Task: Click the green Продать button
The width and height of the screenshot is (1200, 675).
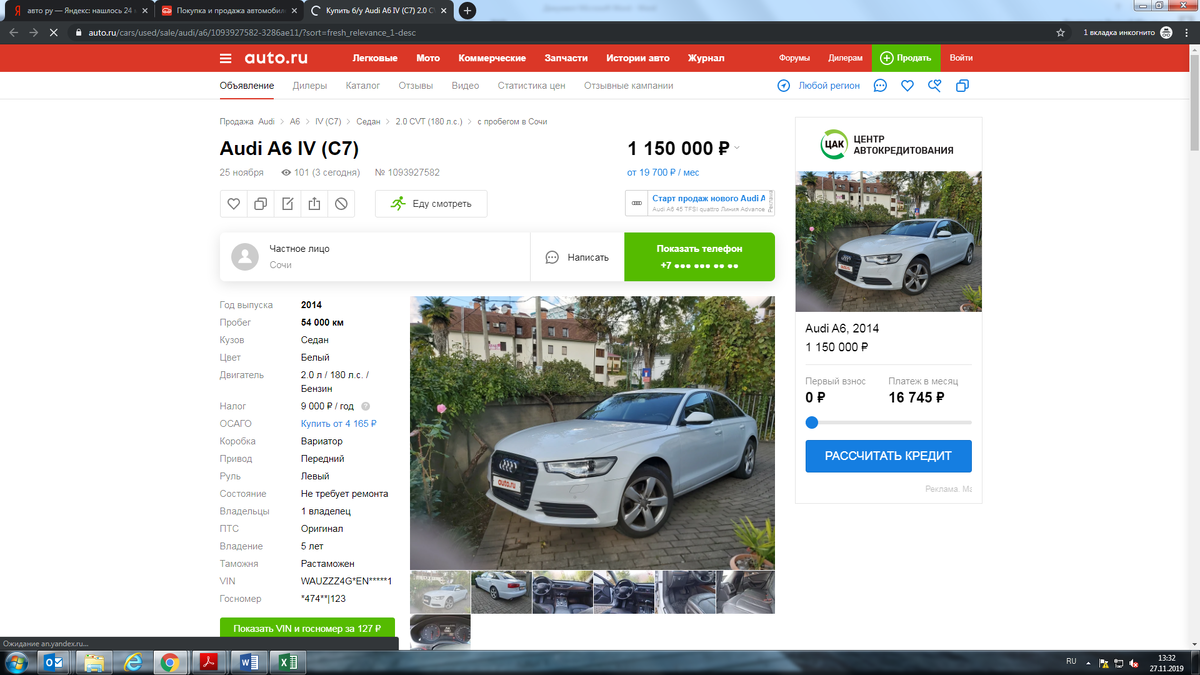Action: tap(906, 58)
